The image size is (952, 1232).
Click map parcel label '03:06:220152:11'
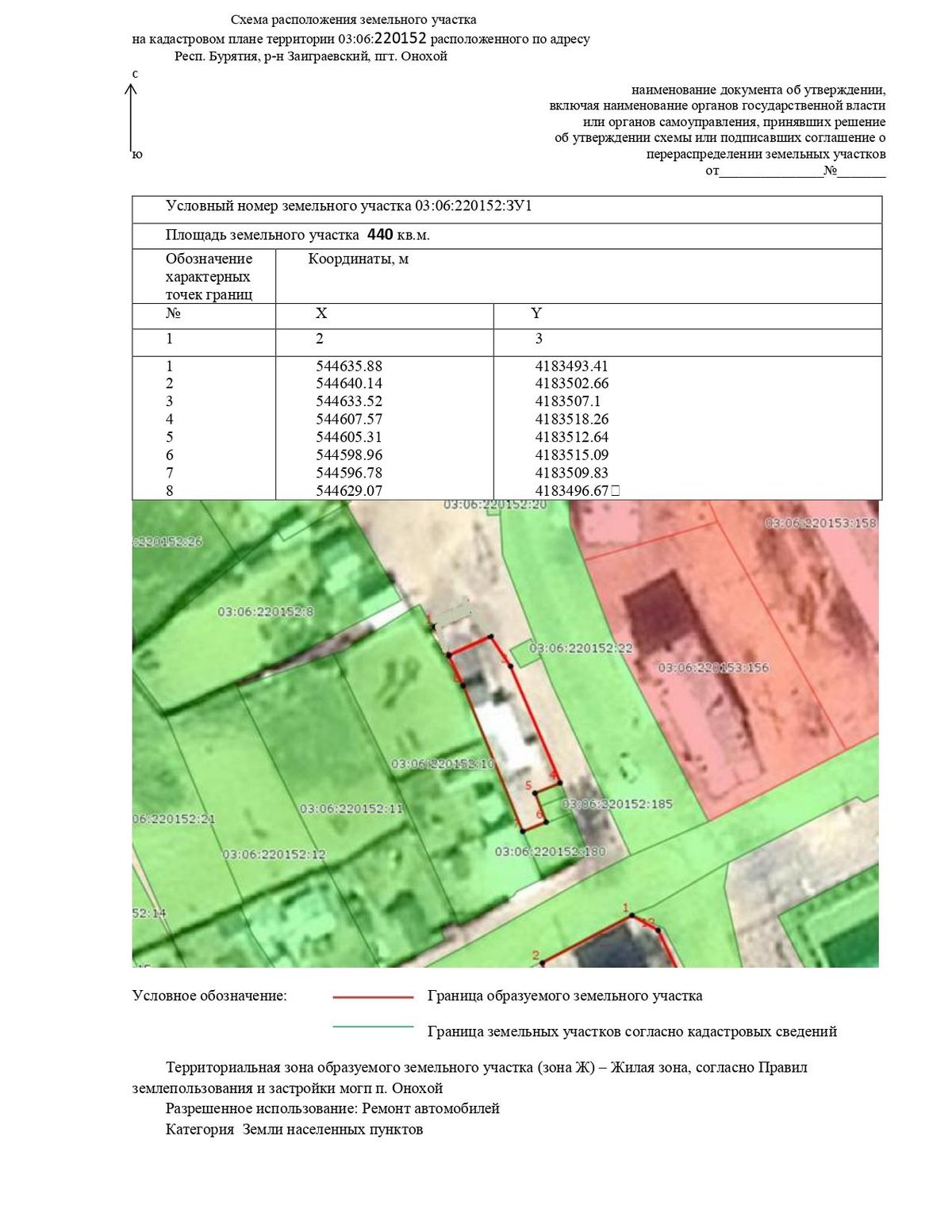(351, 808)
